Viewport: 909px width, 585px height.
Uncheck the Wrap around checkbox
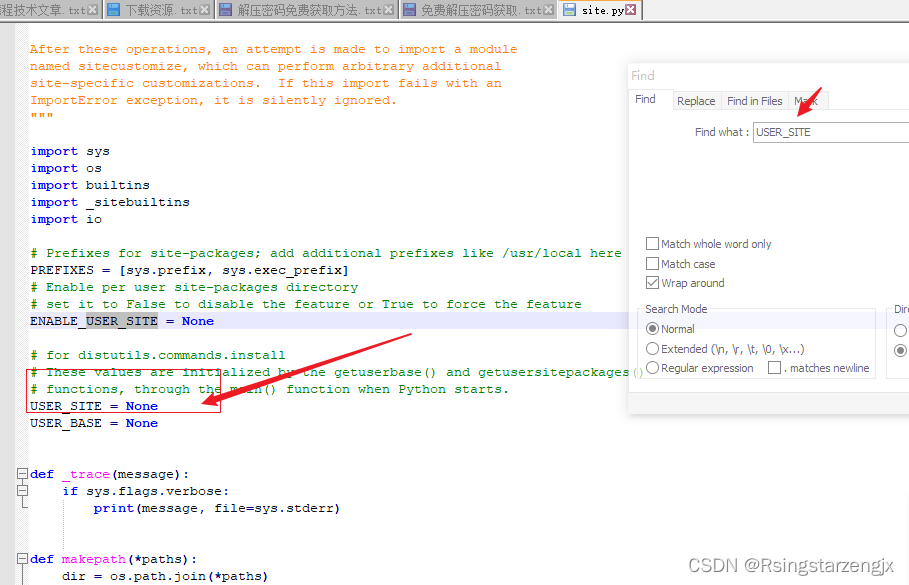point(652,283)
